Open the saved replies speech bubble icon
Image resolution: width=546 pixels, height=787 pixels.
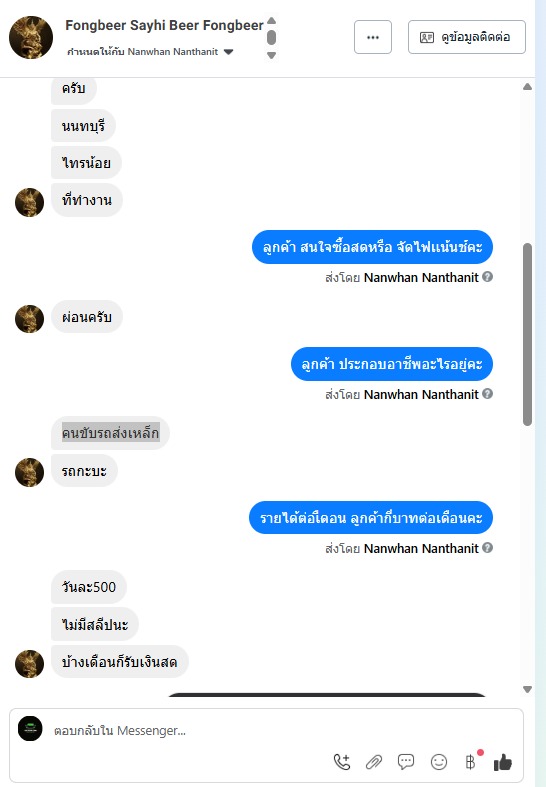(406, 761)
